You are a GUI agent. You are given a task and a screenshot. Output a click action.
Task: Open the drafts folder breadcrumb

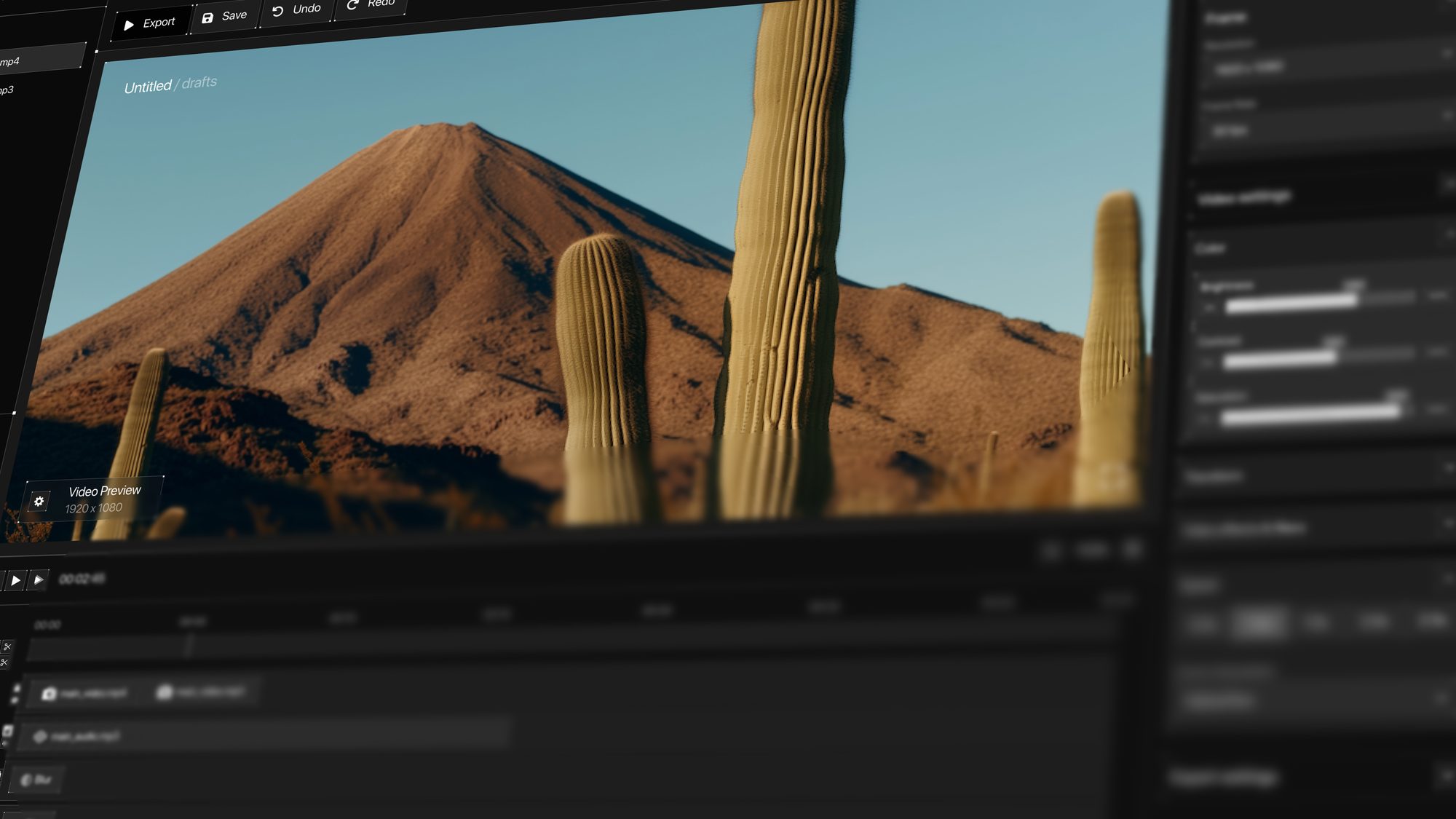pyautogui.click(x=199, y=82)
